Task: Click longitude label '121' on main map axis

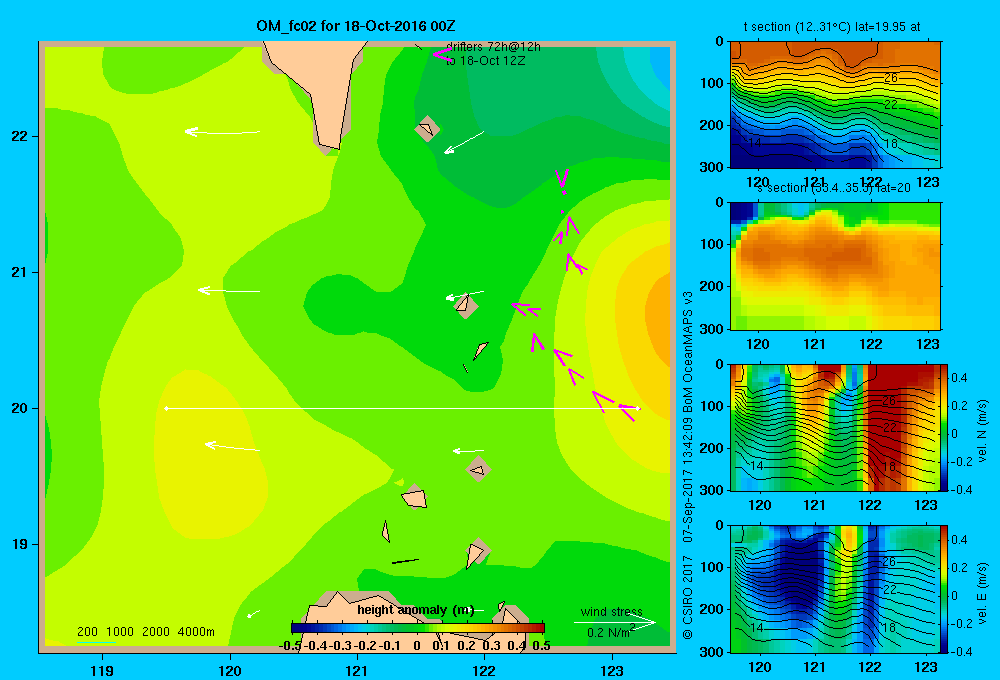Action: (357, 670)
